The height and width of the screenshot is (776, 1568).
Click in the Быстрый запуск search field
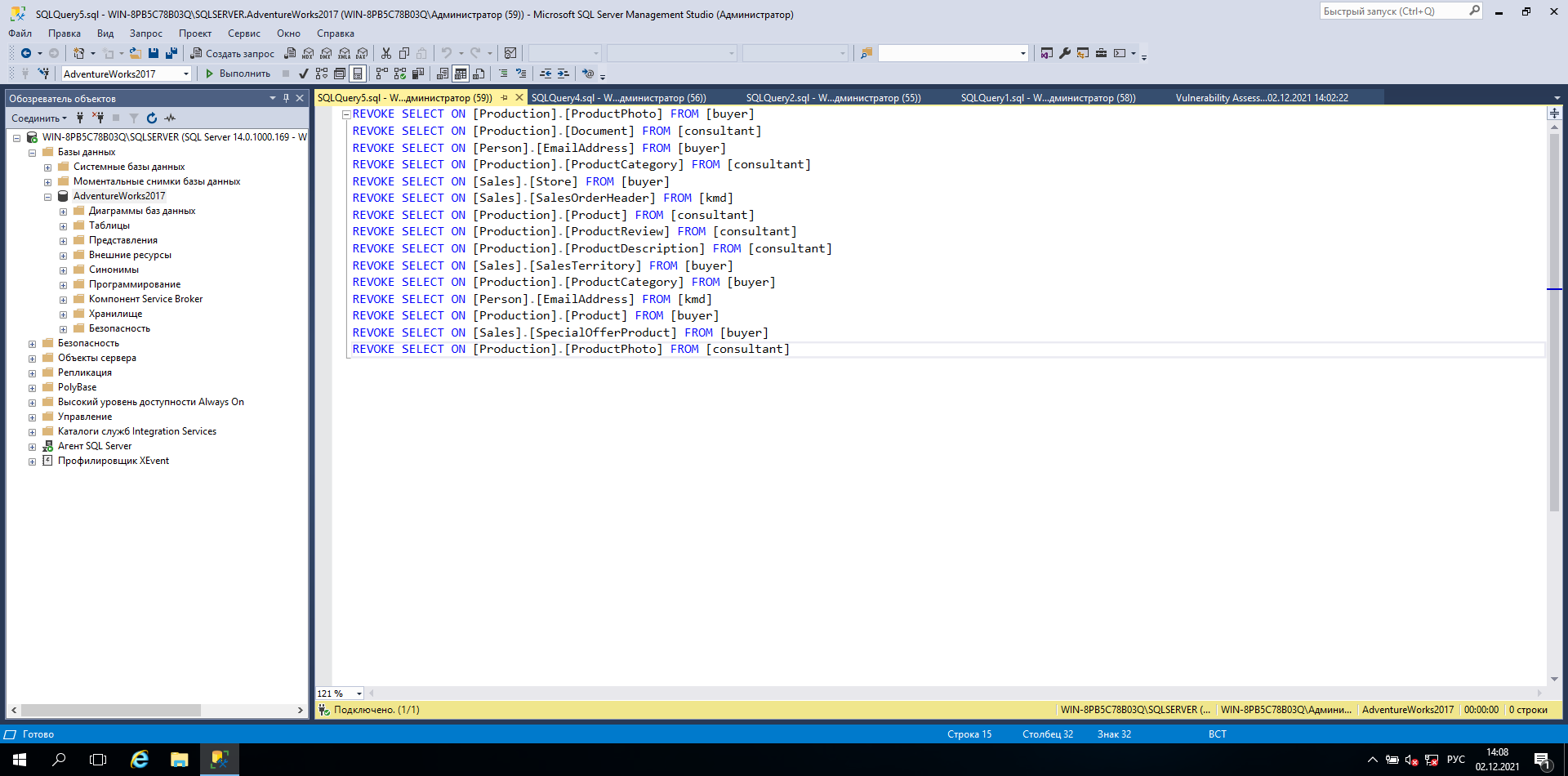point(1395,11)
